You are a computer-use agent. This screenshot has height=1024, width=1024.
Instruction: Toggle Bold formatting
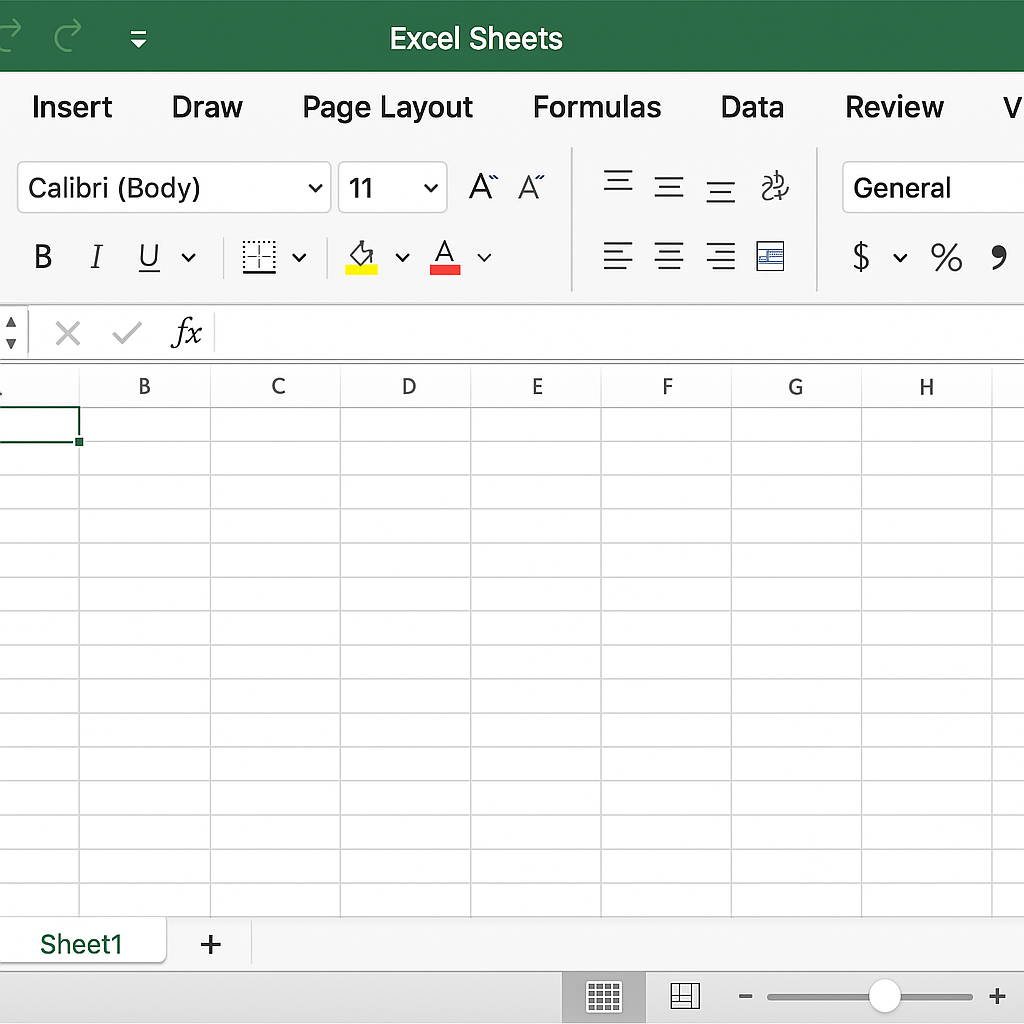tap(43, 257)
